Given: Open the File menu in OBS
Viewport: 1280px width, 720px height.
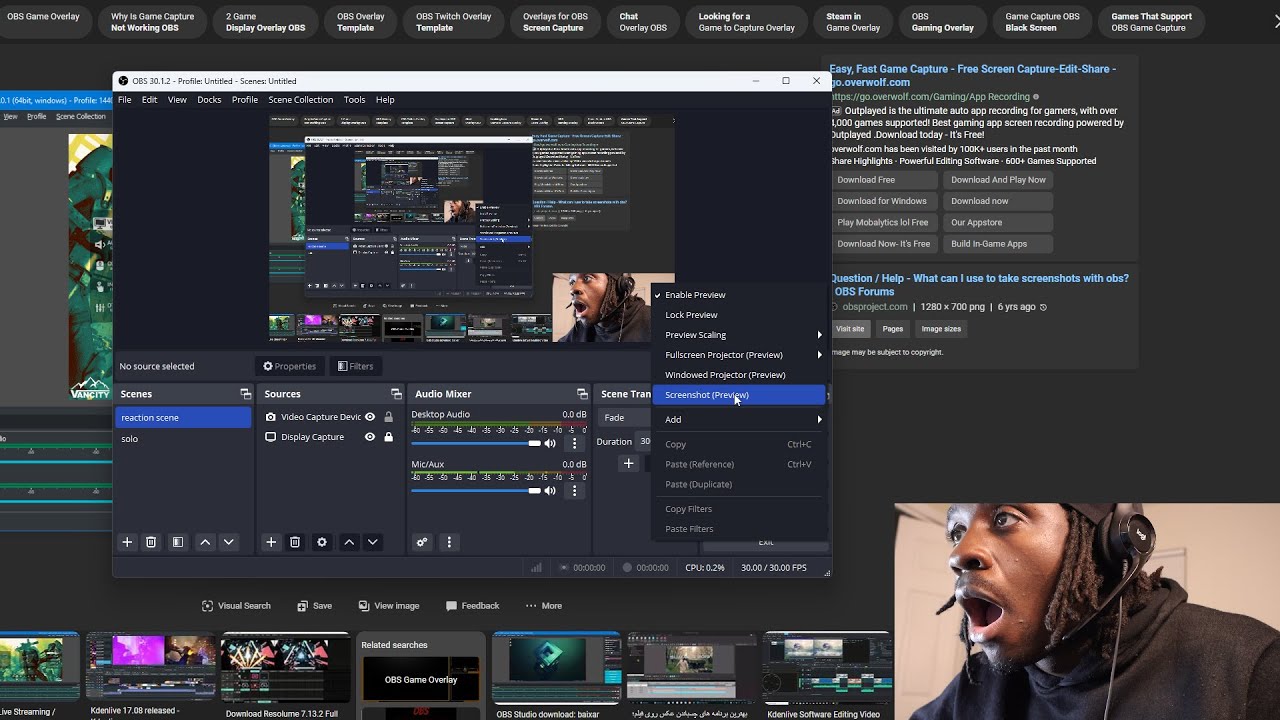Looking at the screenshot, I should point(125,100).
